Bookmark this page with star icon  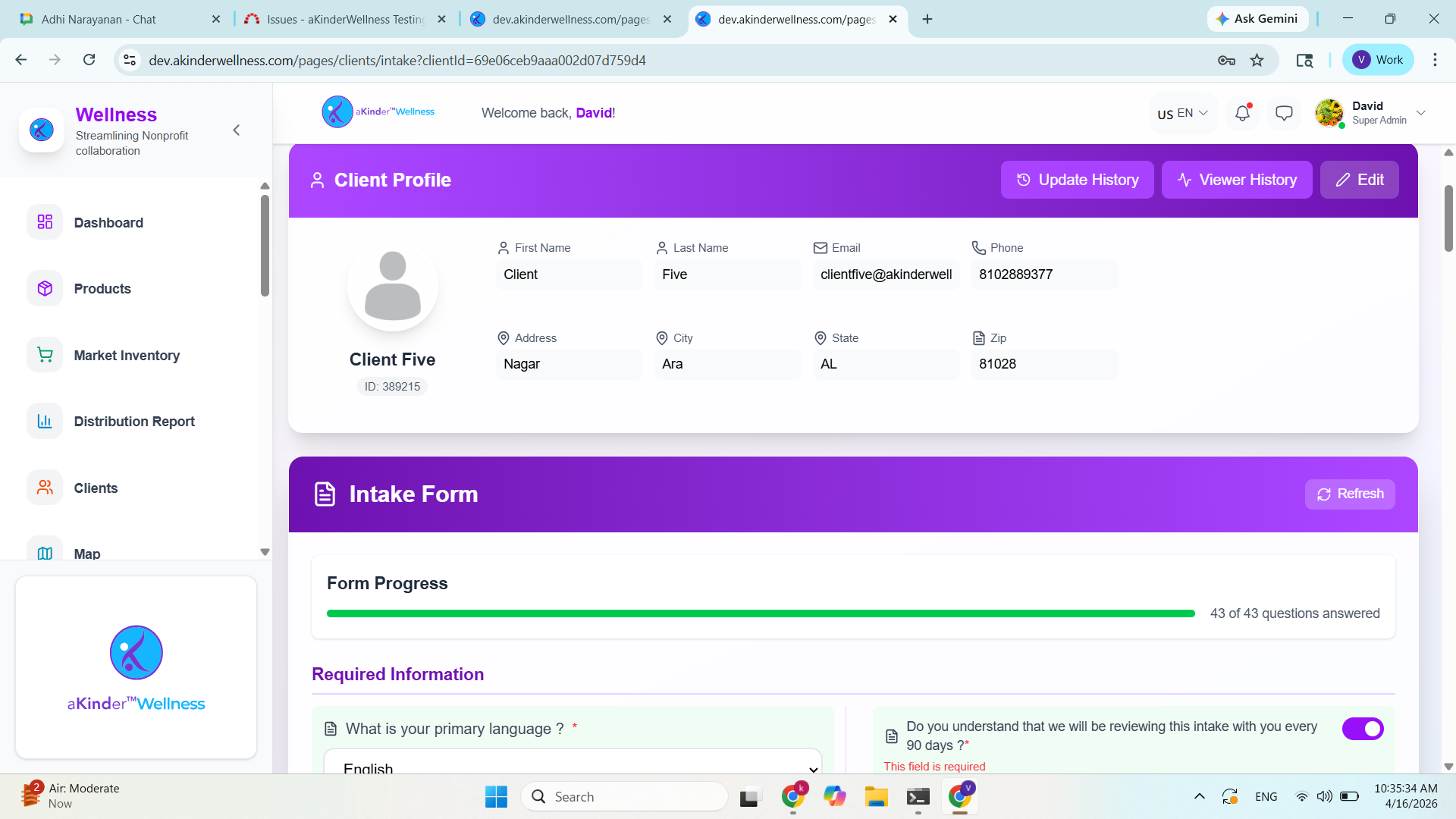coord(1257,60)
